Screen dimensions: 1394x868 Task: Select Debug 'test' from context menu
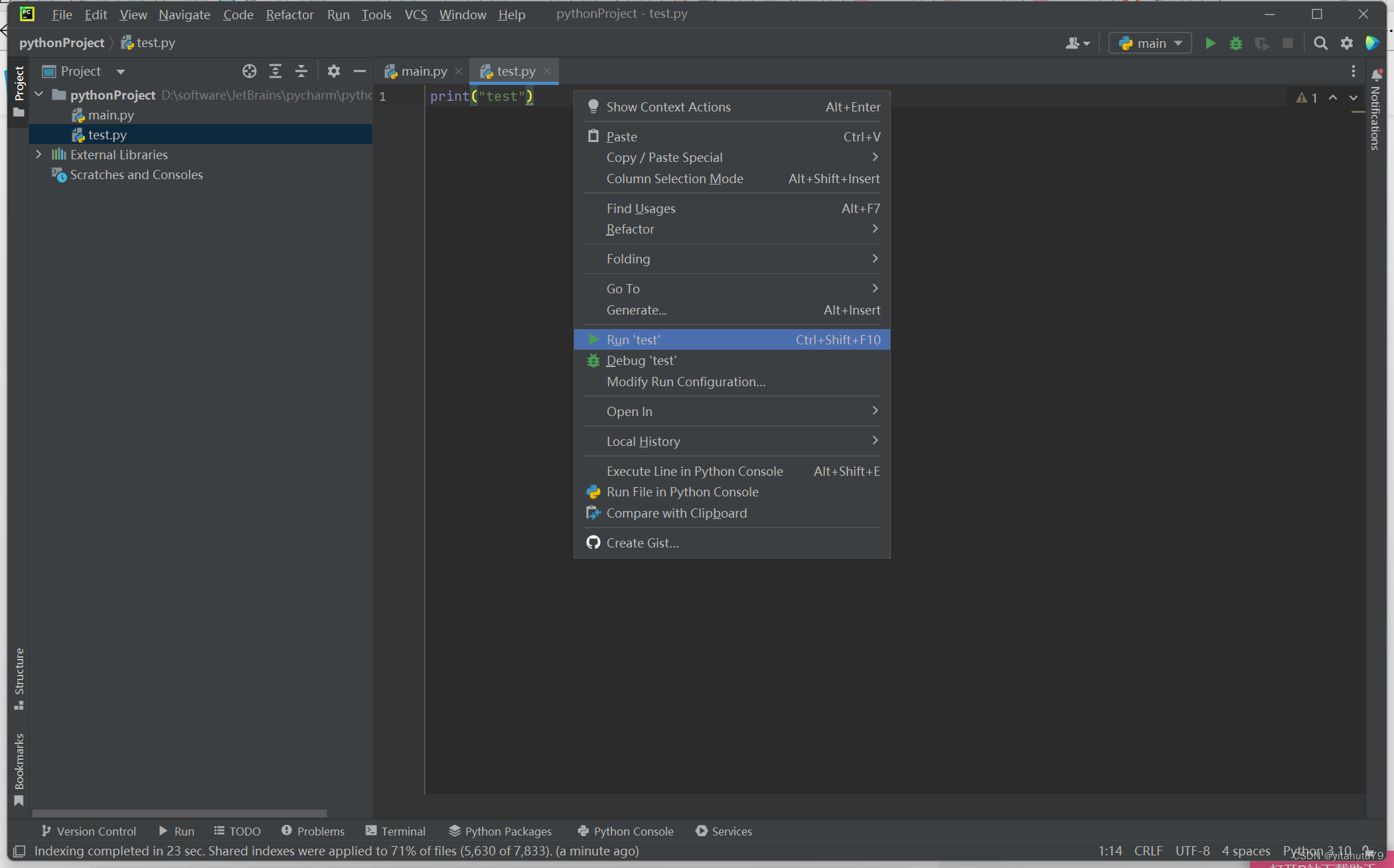[732, 360]
